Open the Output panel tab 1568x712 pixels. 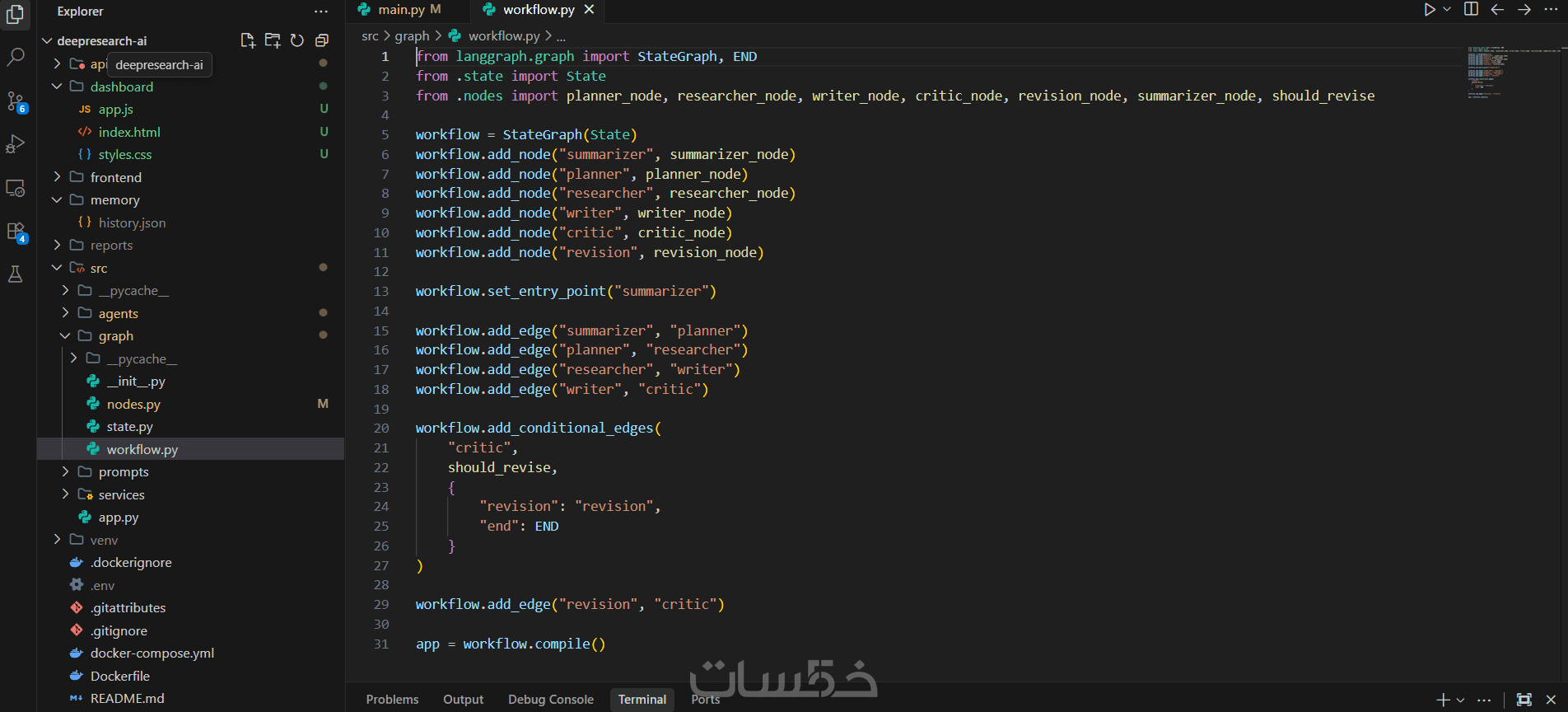[x=464, y=700]
